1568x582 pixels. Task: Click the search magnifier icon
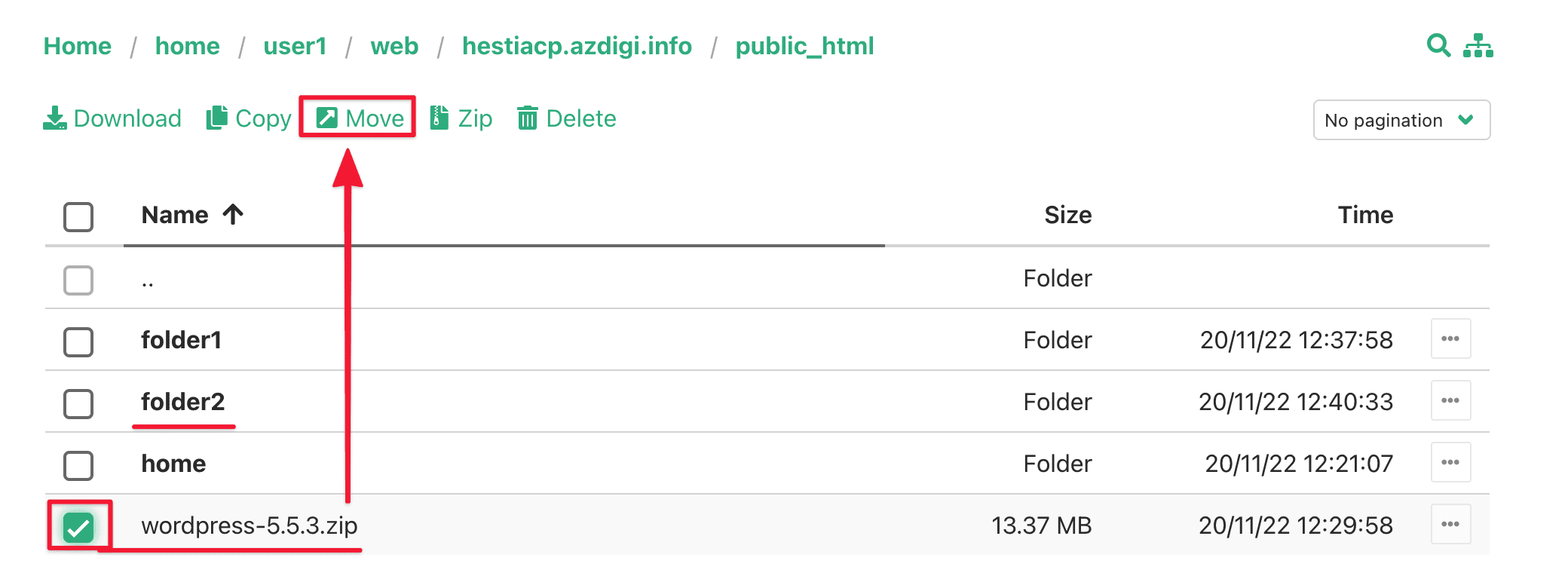coord(1438,45)
